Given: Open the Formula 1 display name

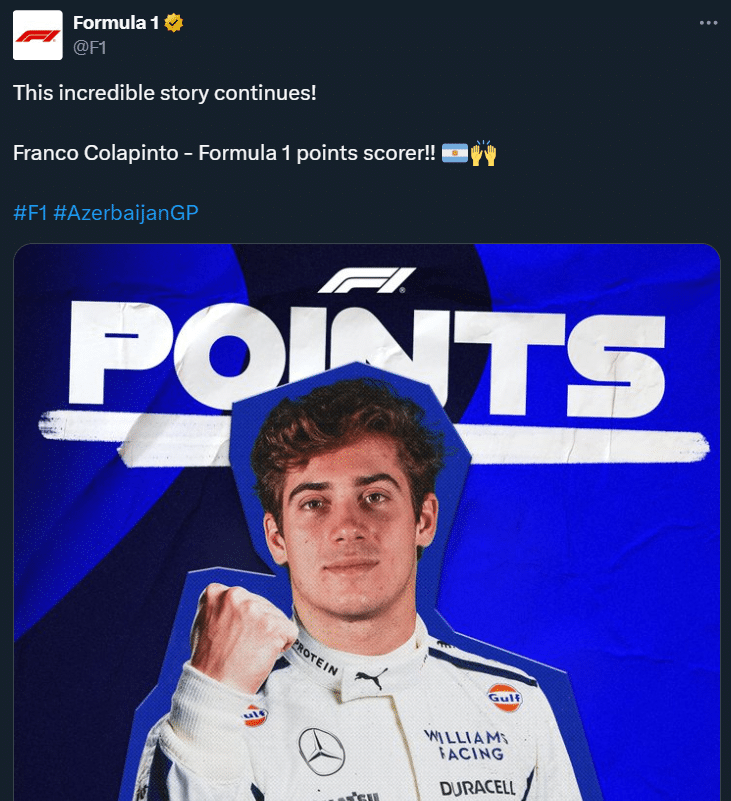Looking at the screenshot, I should (x=115, y=23).
